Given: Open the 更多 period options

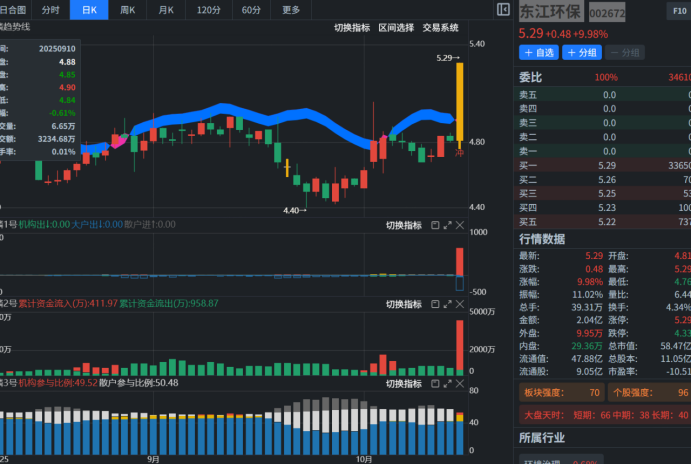Looking at the screenshot, I should 290,10.
